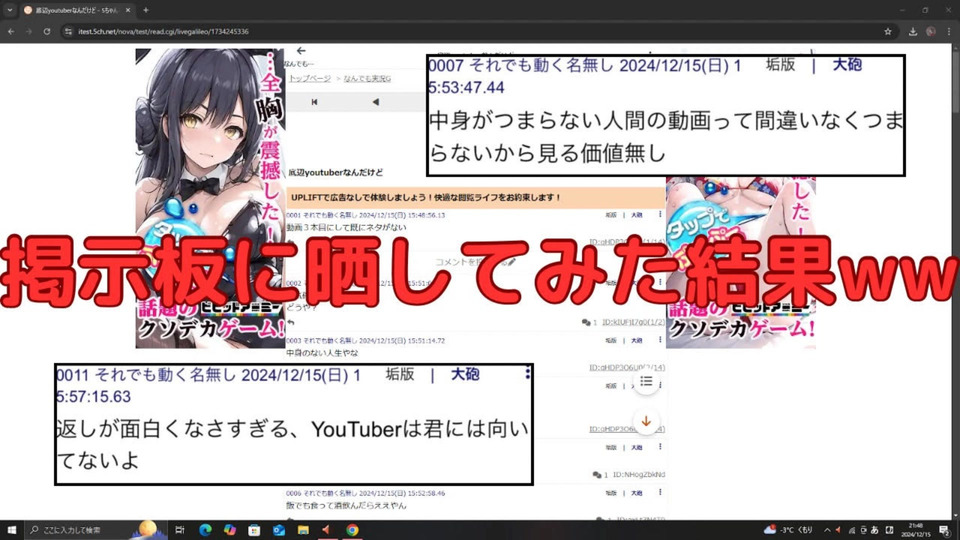
Task: Open Outlook from taskbar
Action: click(x=279, y=530)
